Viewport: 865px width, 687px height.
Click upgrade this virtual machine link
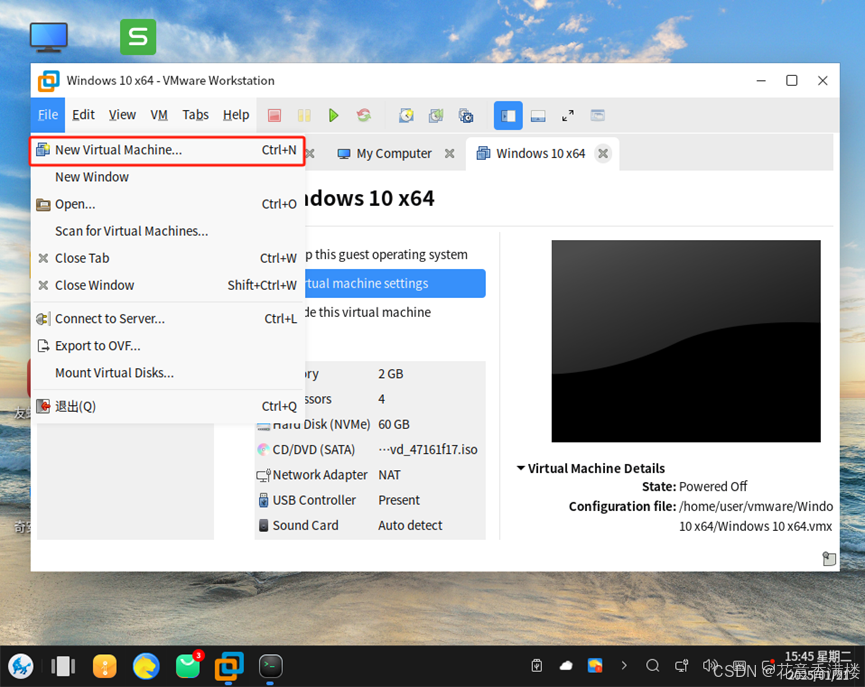click(368, 312)
